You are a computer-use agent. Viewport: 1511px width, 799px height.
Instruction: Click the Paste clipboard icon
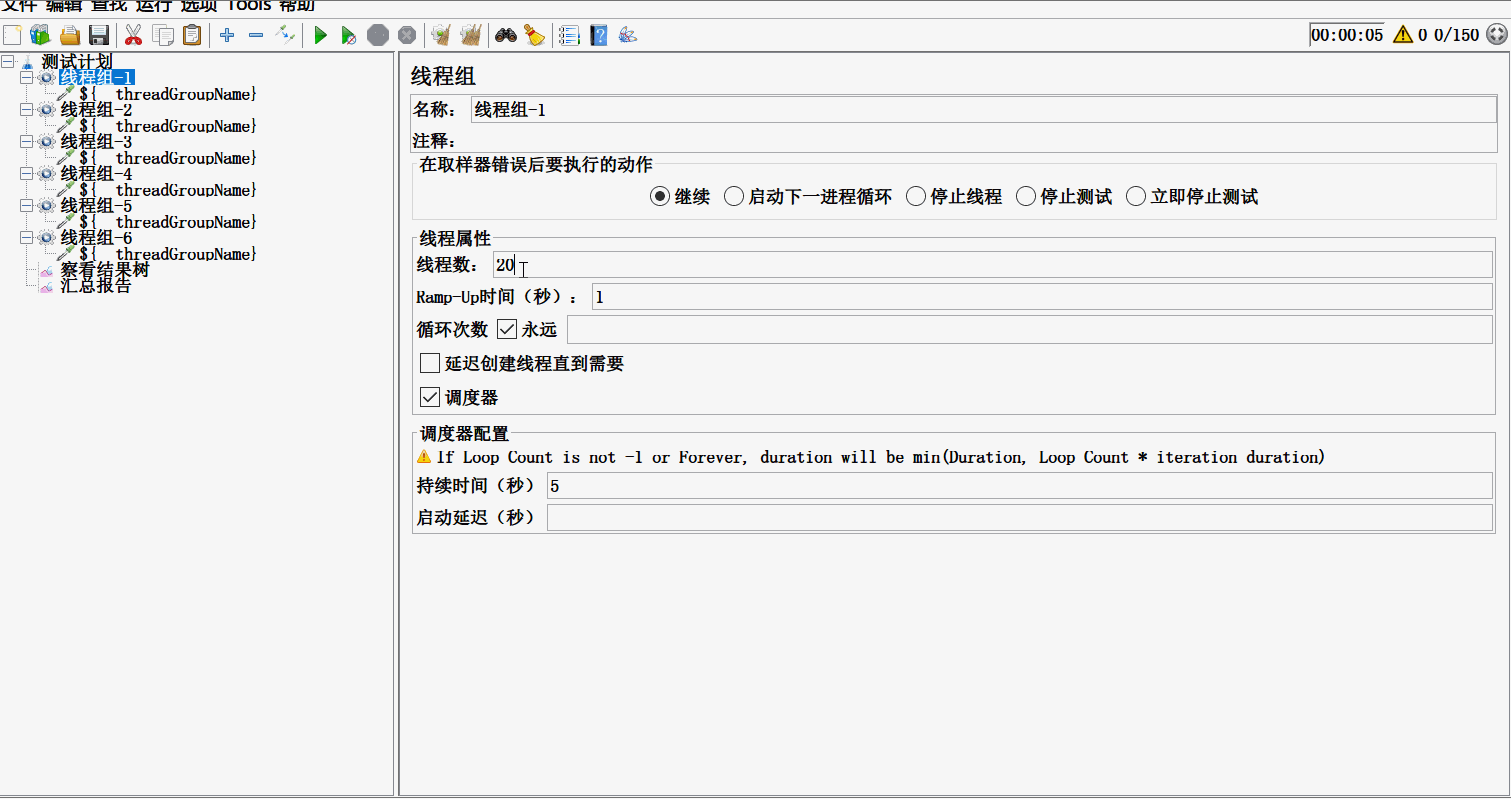point(192,36)
